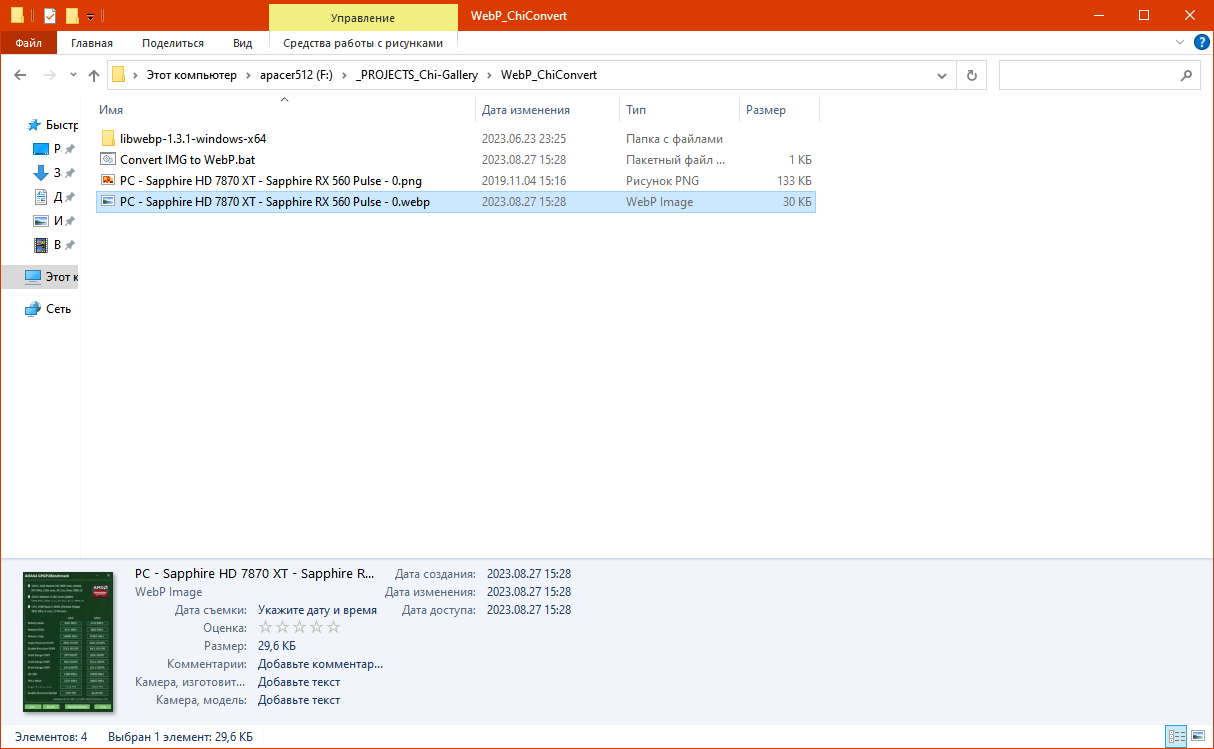Set rating to five stars in details pane
Image resolution: width=1214 pixels, height=749 pixels.
coord(334,627)
